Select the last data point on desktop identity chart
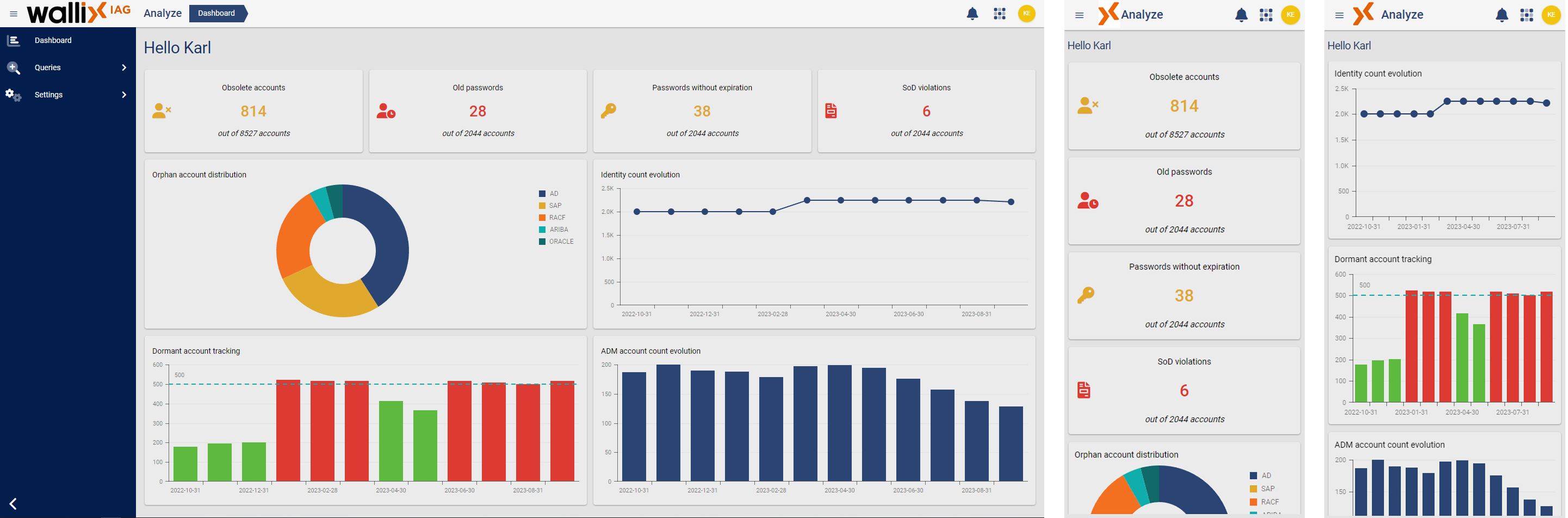 [x=1011, y=202]
